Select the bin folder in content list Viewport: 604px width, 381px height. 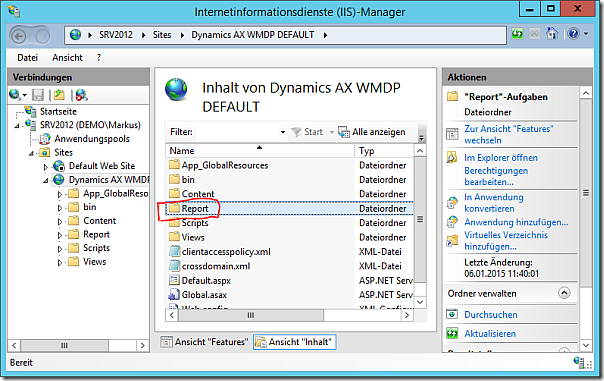coord(188,180)
